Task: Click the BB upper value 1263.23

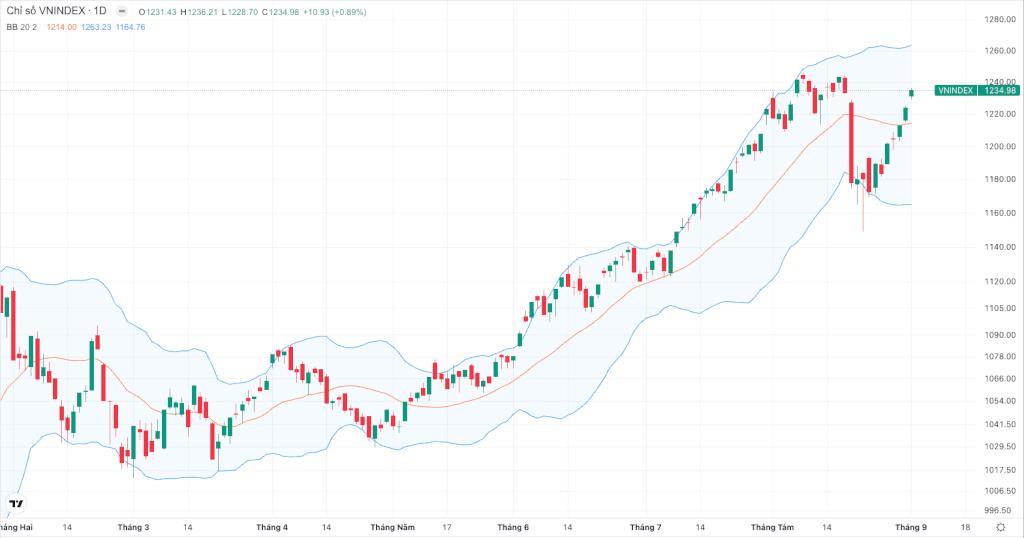Action: [96, 27]
